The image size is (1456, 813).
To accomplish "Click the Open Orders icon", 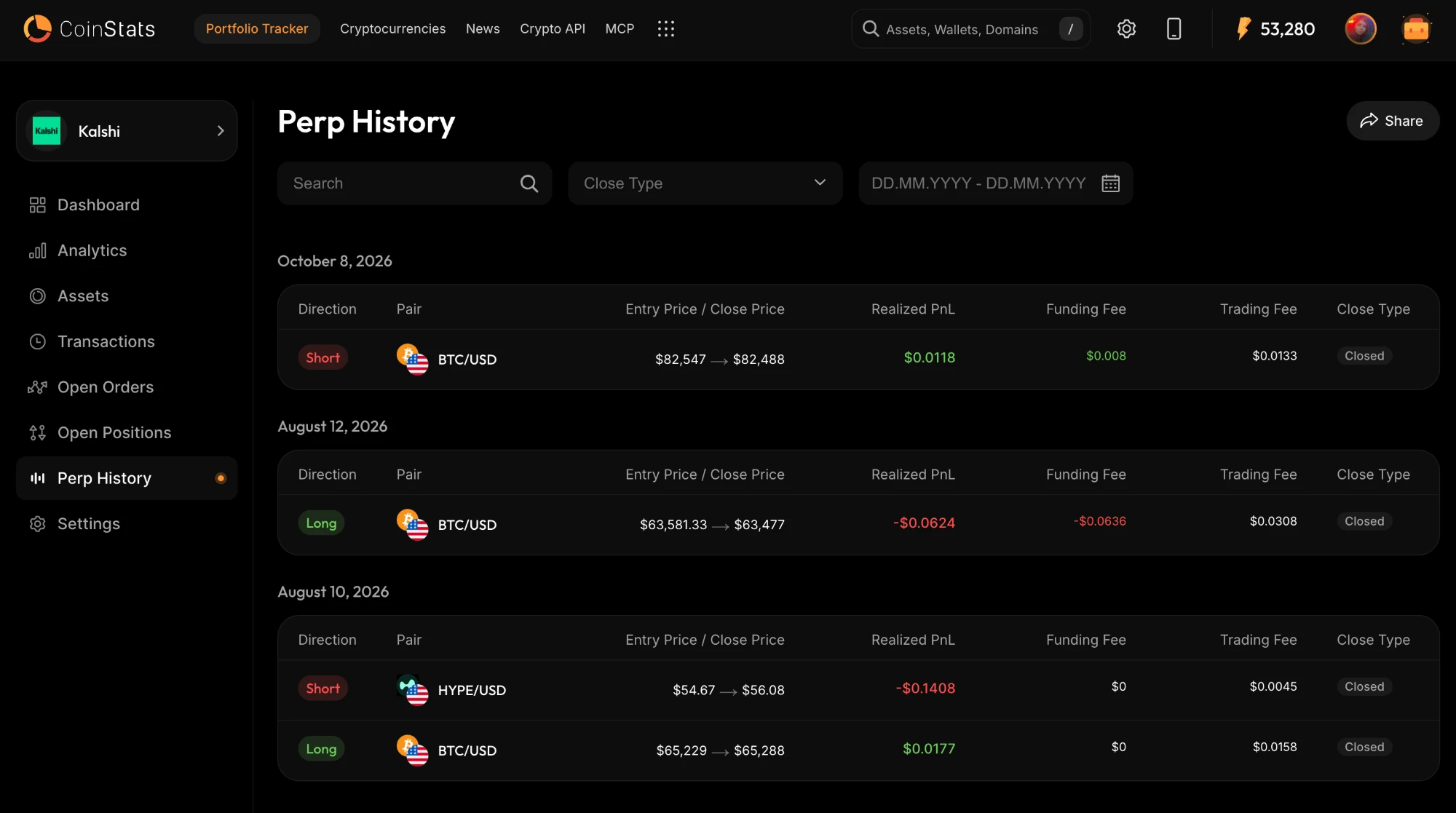I will pos(37,387).
